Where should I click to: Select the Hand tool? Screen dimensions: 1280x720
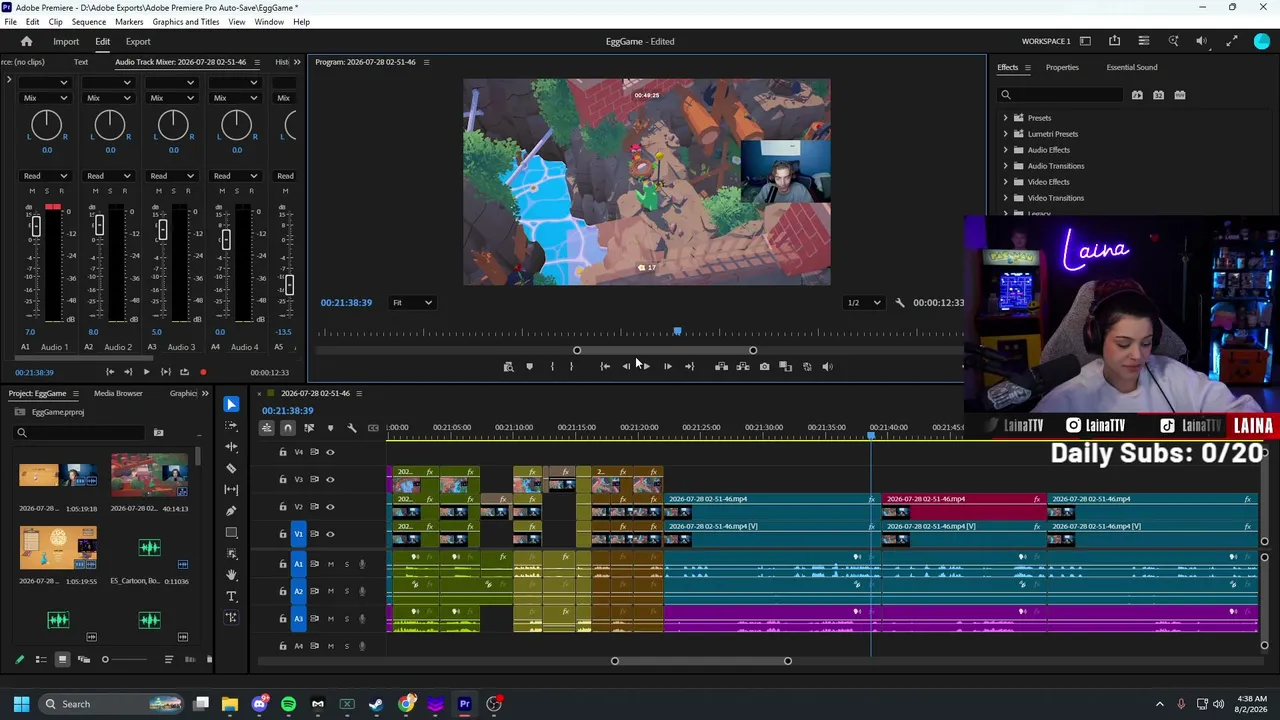[x=231, y=575]
